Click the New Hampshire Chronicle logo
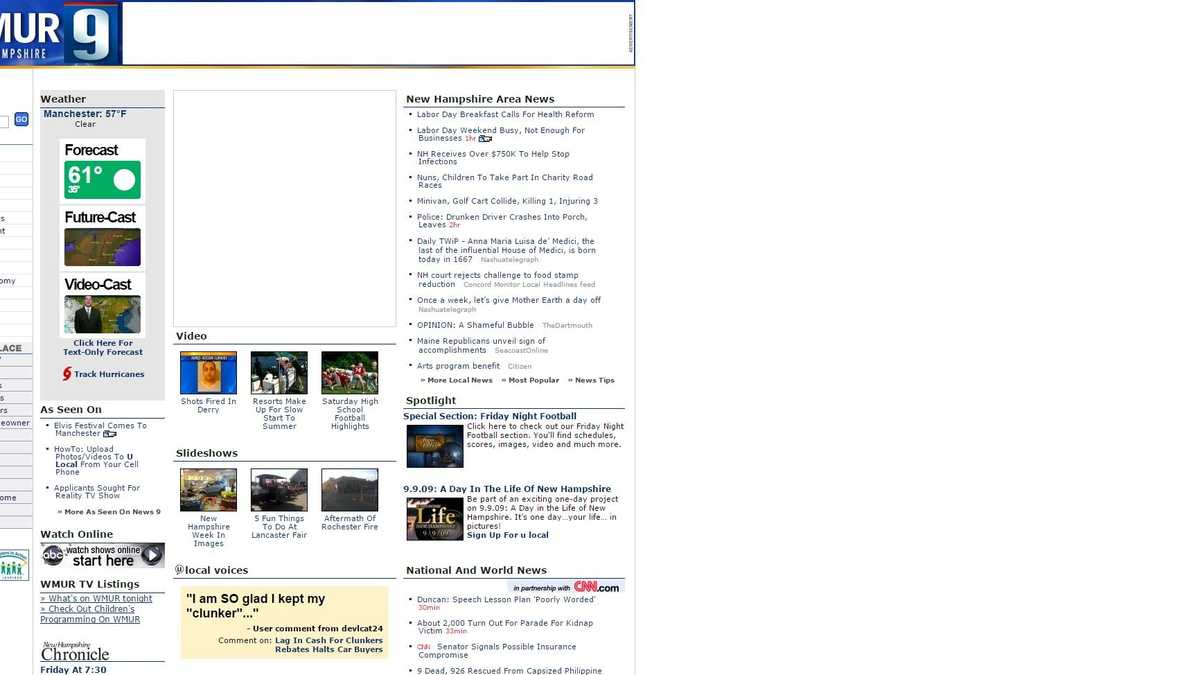Screen dimensions: 1200x675 click(x=75, y=650)
